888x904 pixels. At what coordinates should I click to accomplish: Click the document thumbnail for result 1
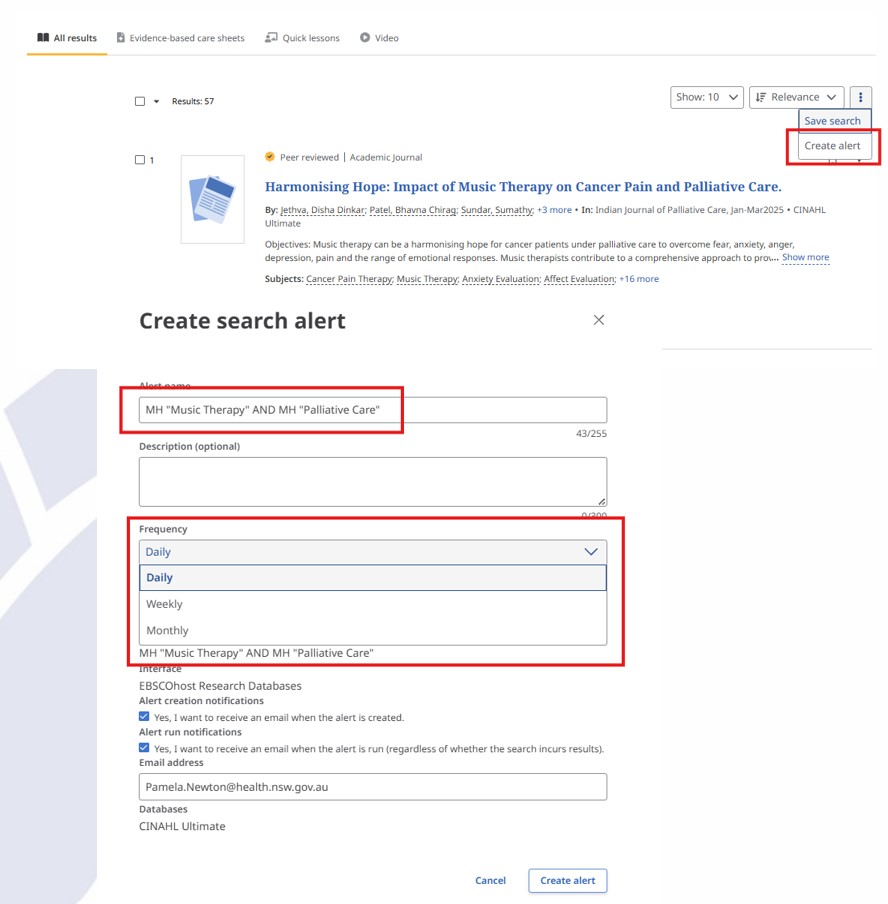tap(212, 199)
